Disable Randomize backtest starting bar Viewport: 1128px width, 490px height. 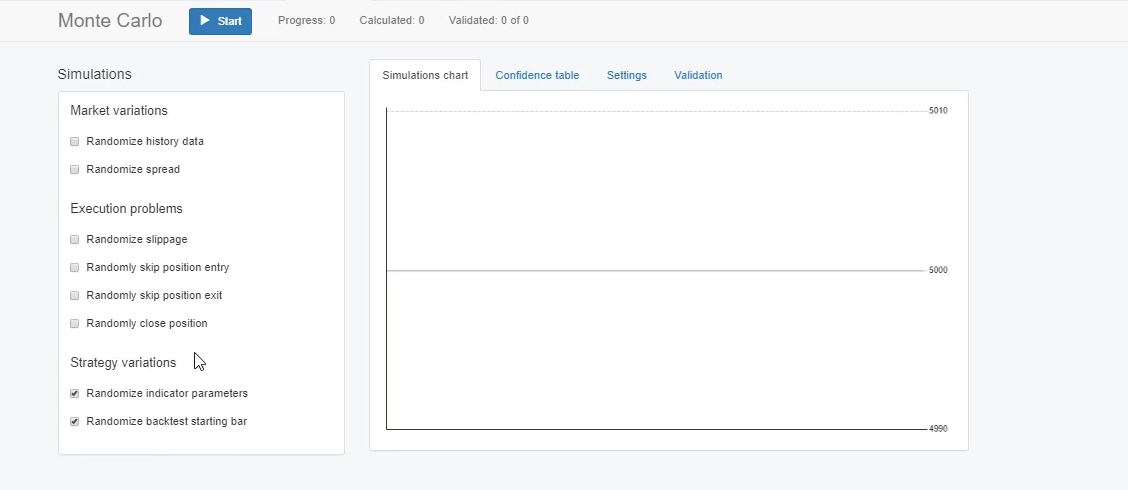pyautogui.click(x=75, y=422)
